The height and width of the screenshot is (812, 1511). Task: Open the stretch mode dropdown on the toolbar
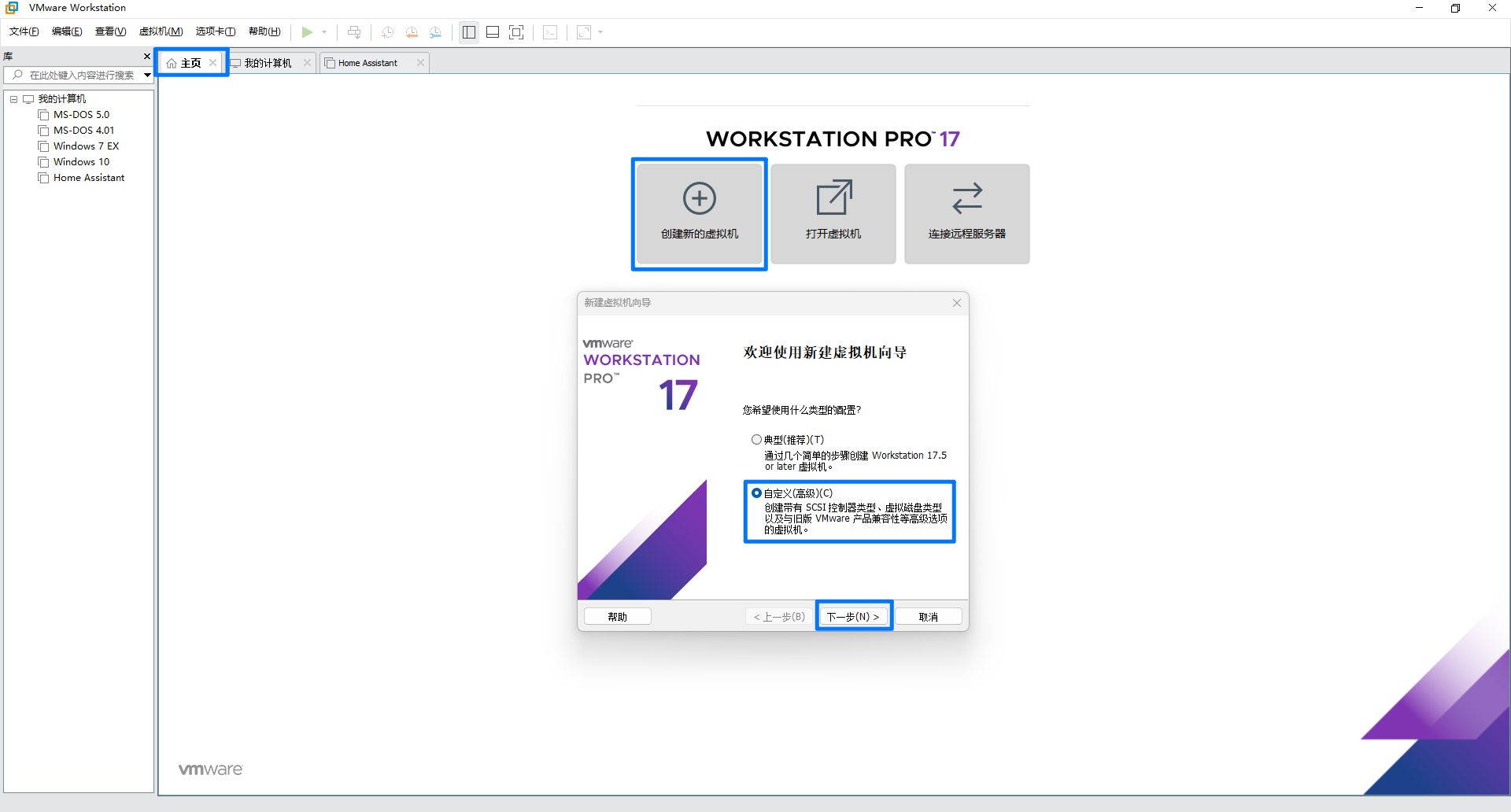tap(600, 32)
